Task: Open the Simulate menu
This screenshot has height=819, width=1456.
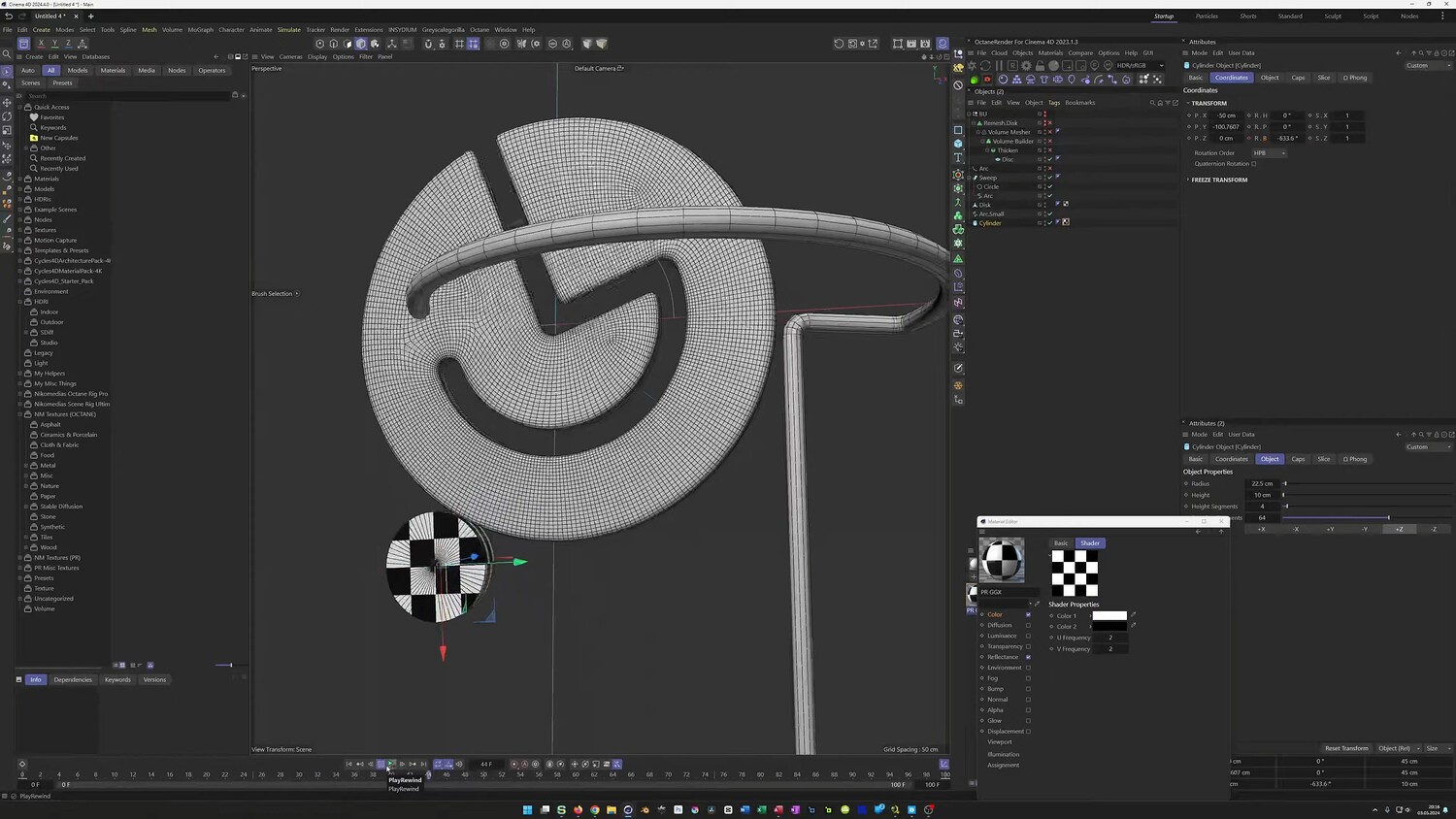Action: (289, 30)
